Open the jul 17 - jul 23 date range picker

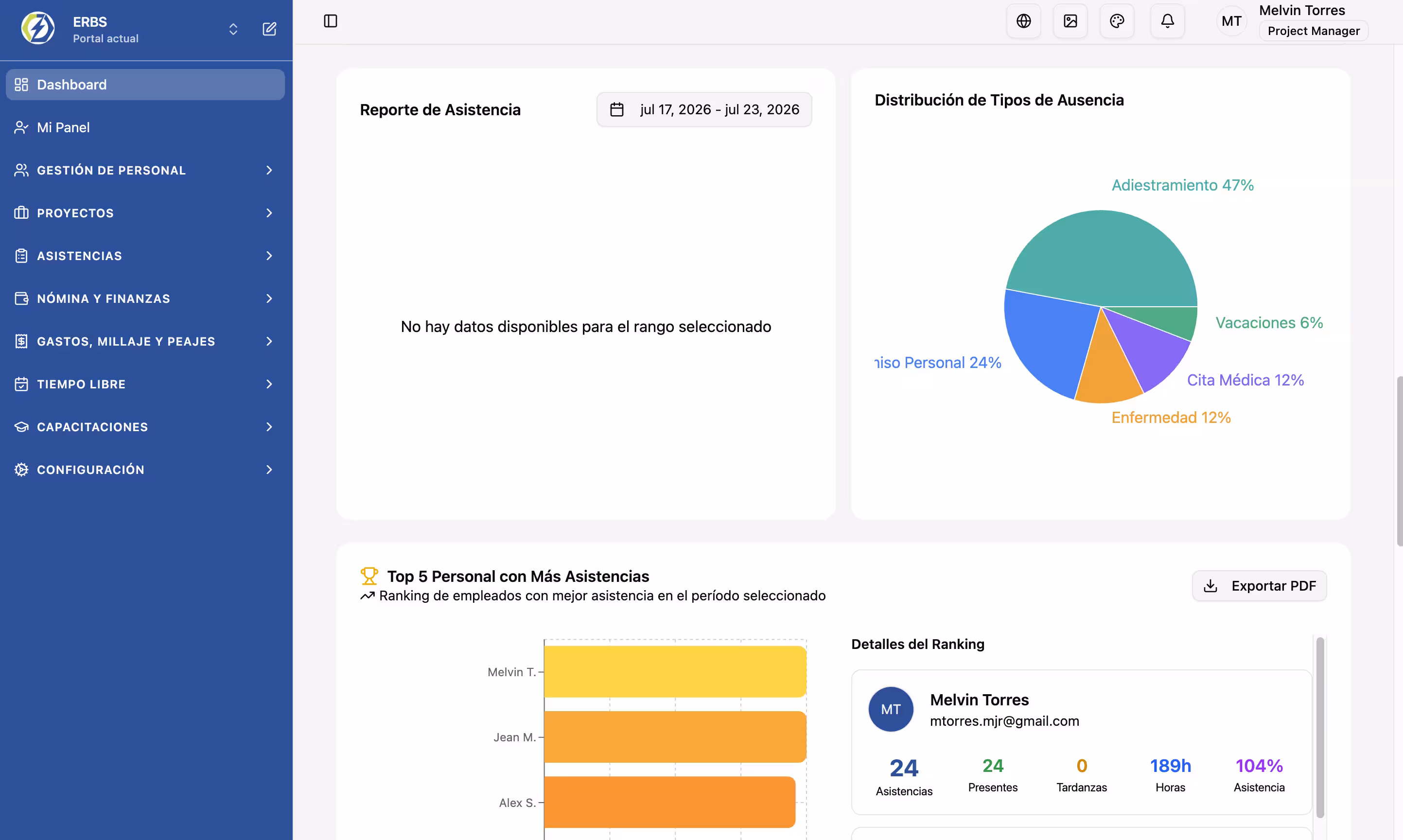[x=704, y=109]
